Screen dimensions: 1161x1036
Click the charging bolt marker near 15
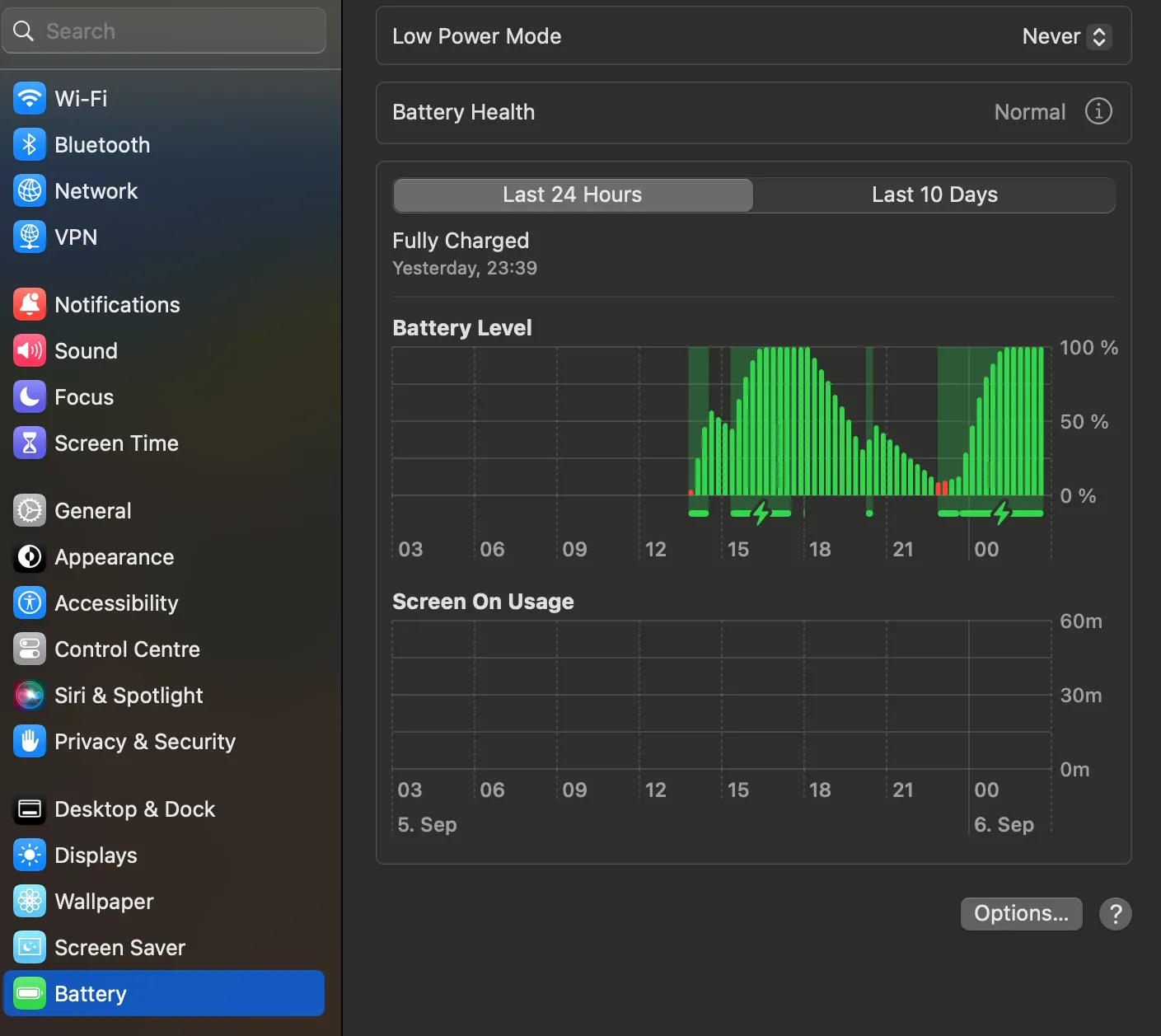[761, 513]
